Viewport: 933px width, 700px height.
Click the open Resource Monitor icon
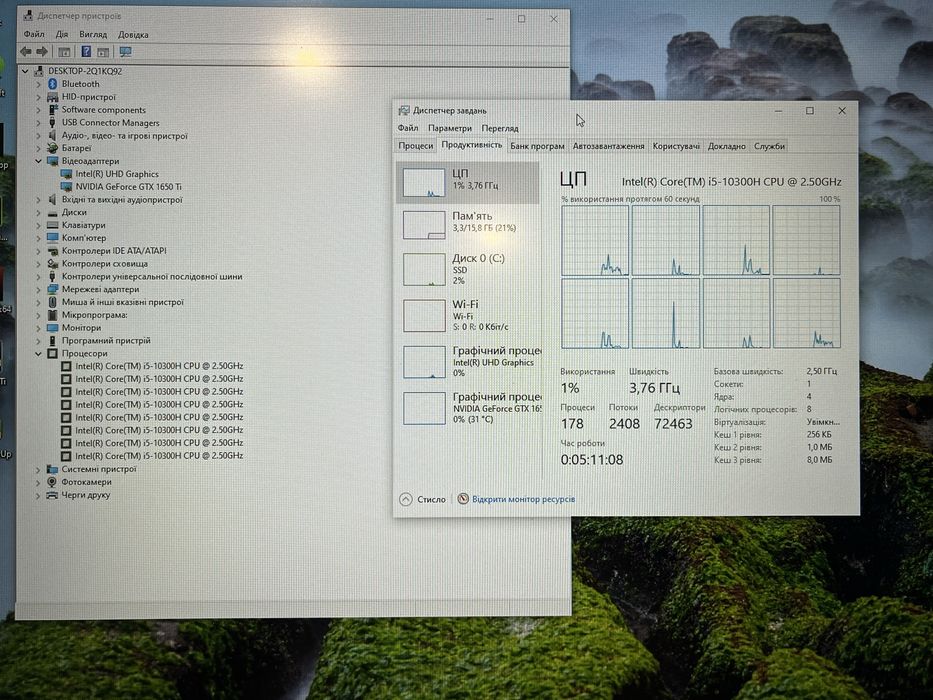tap(463, 499)
